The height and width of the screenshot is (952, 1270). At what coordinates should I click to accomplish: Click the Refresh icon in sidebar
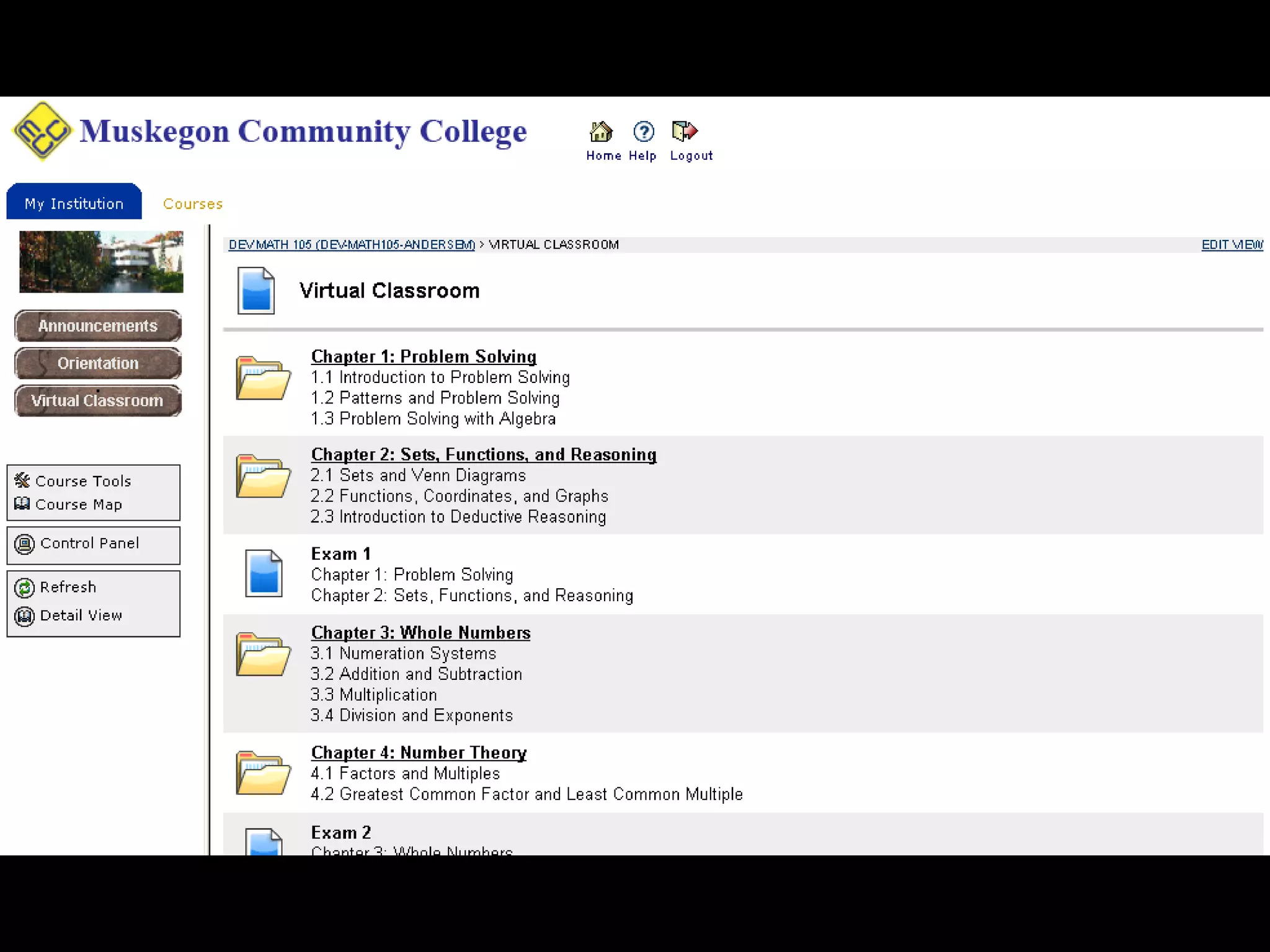pyautogui.click(x=24, y=588)
